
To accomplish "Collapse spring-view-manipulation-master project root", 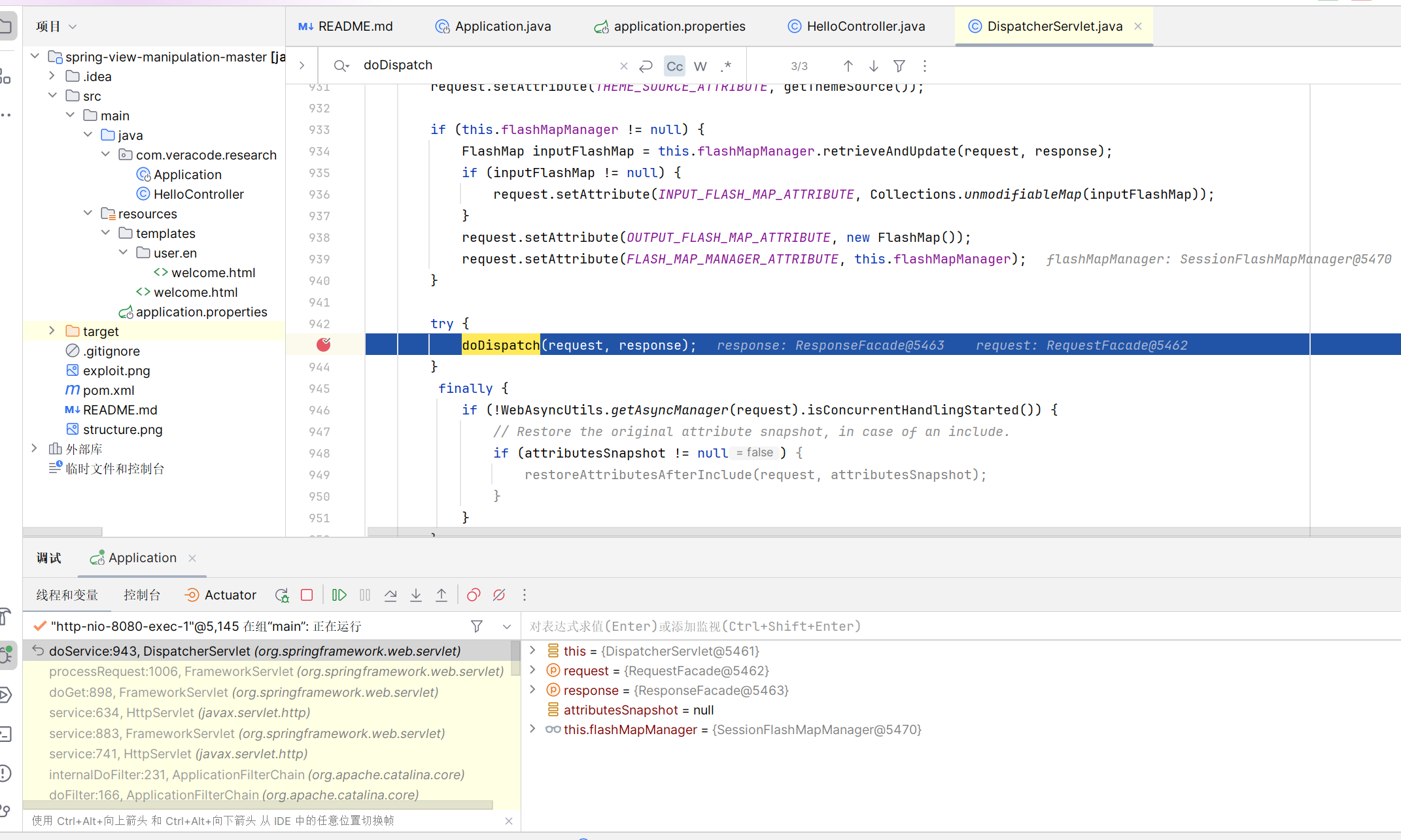I will coord(35,56).
